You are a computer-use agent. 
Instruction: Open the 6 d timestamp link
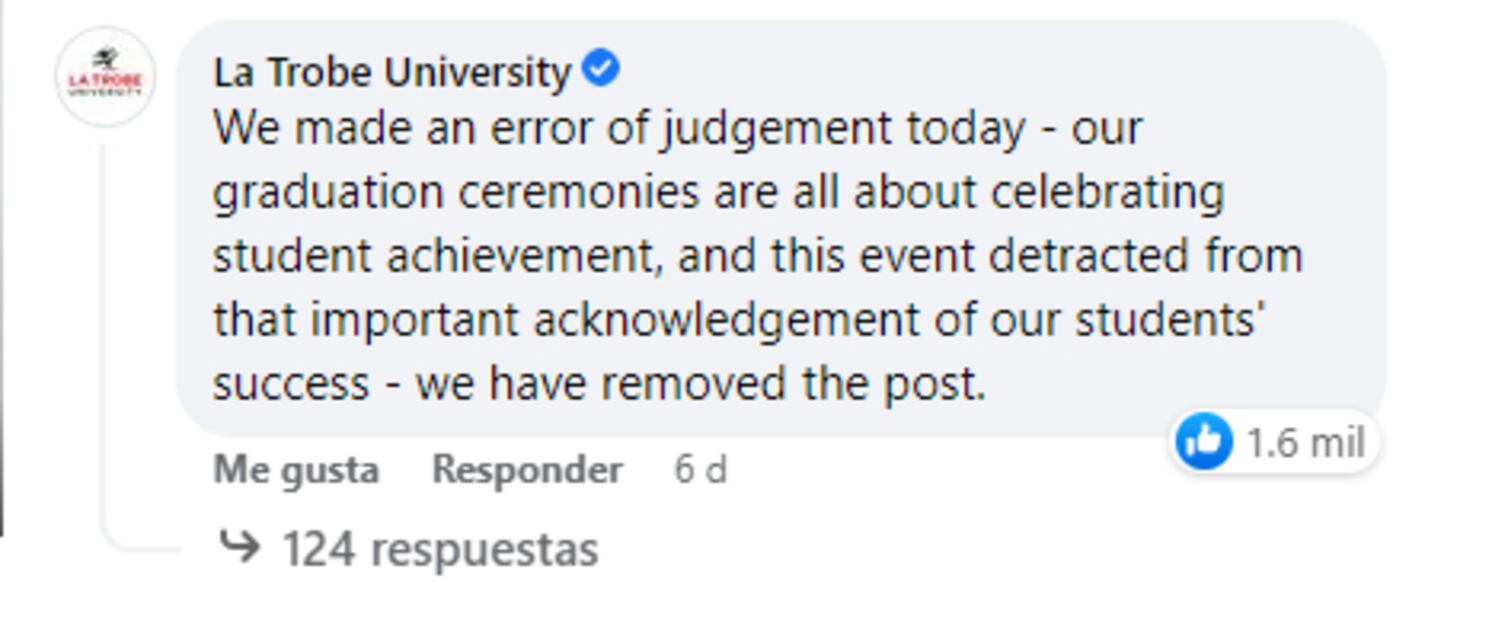700,470
